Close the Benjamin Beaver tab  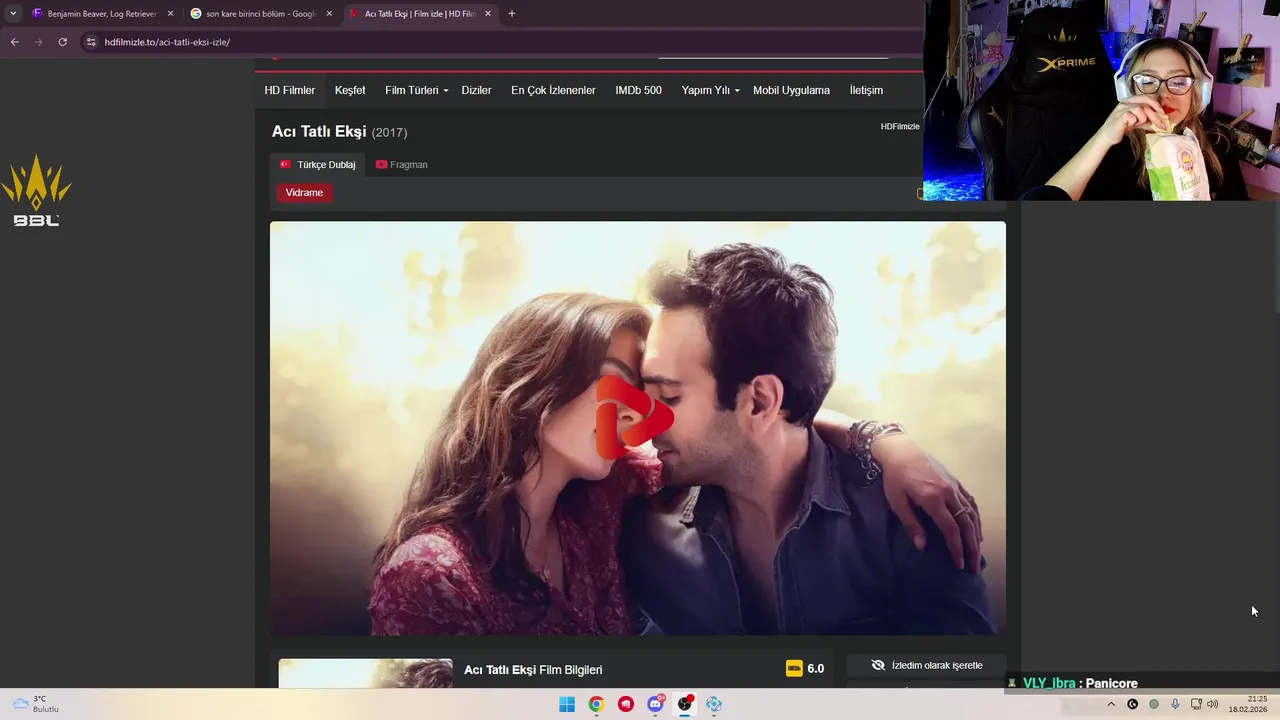pyautogui.click(x=170, y=14)
